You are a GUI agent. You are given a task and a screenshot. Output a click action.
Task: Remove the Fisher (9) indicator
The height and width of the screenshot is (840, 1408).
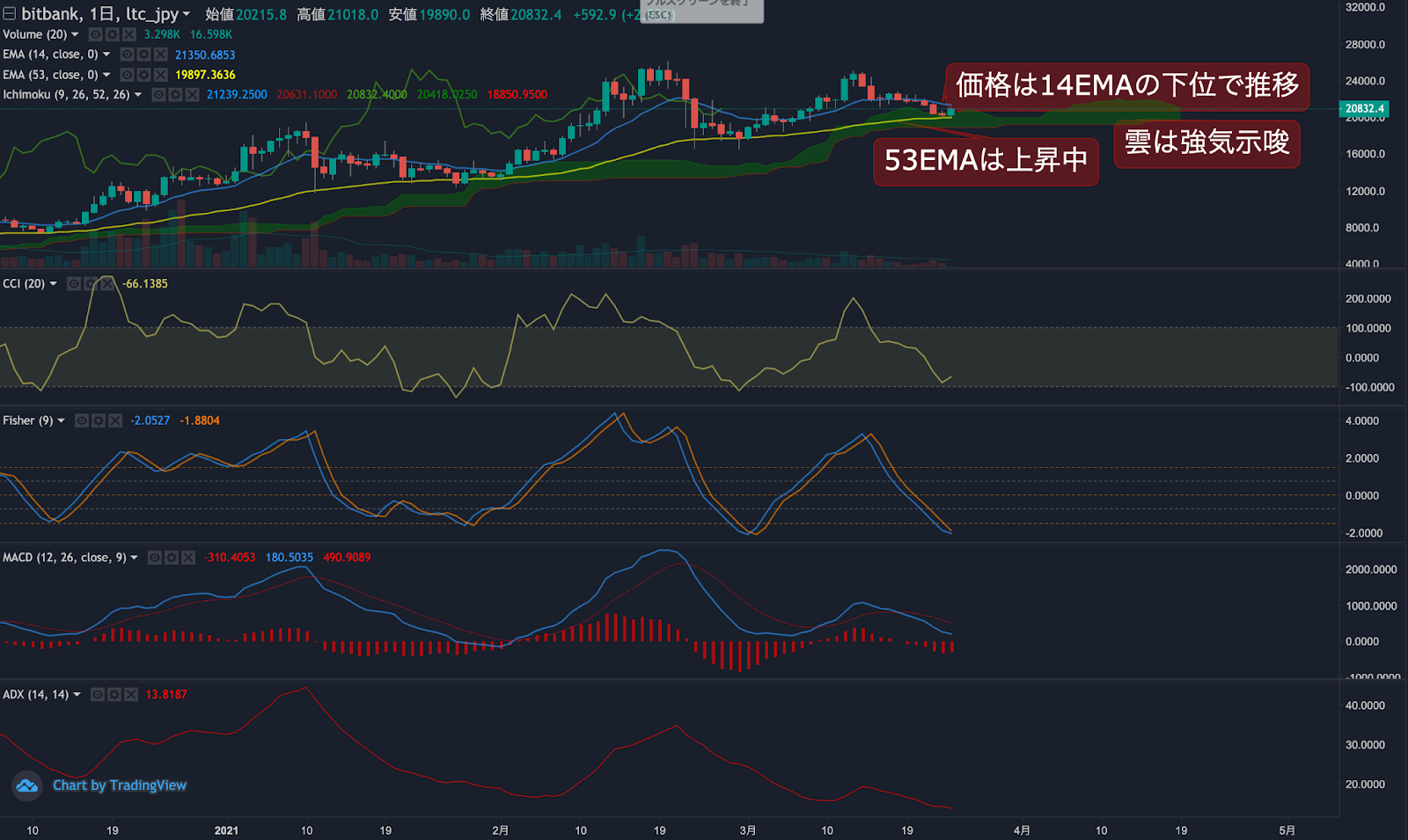tap(115, 420)
